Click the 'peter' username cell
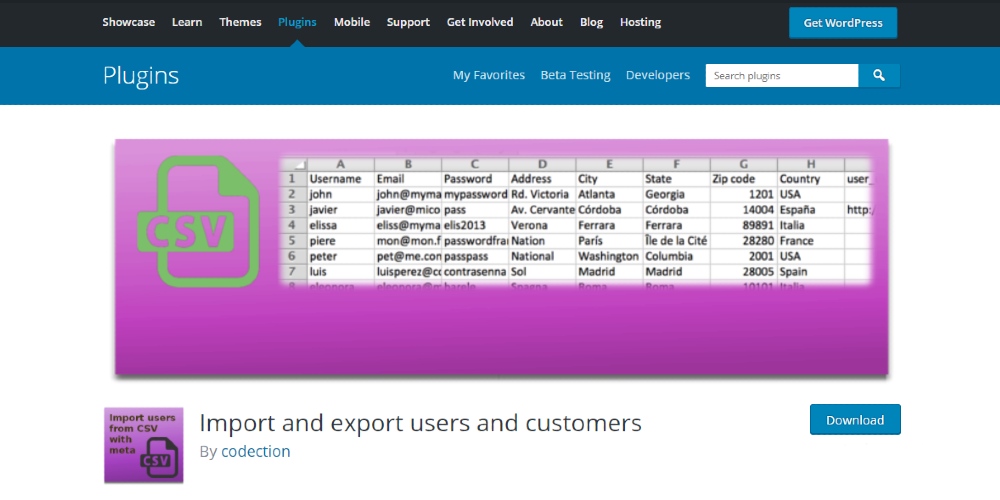Image resolution: width=1000 pixels, height=500 pixels. point(341,256)
